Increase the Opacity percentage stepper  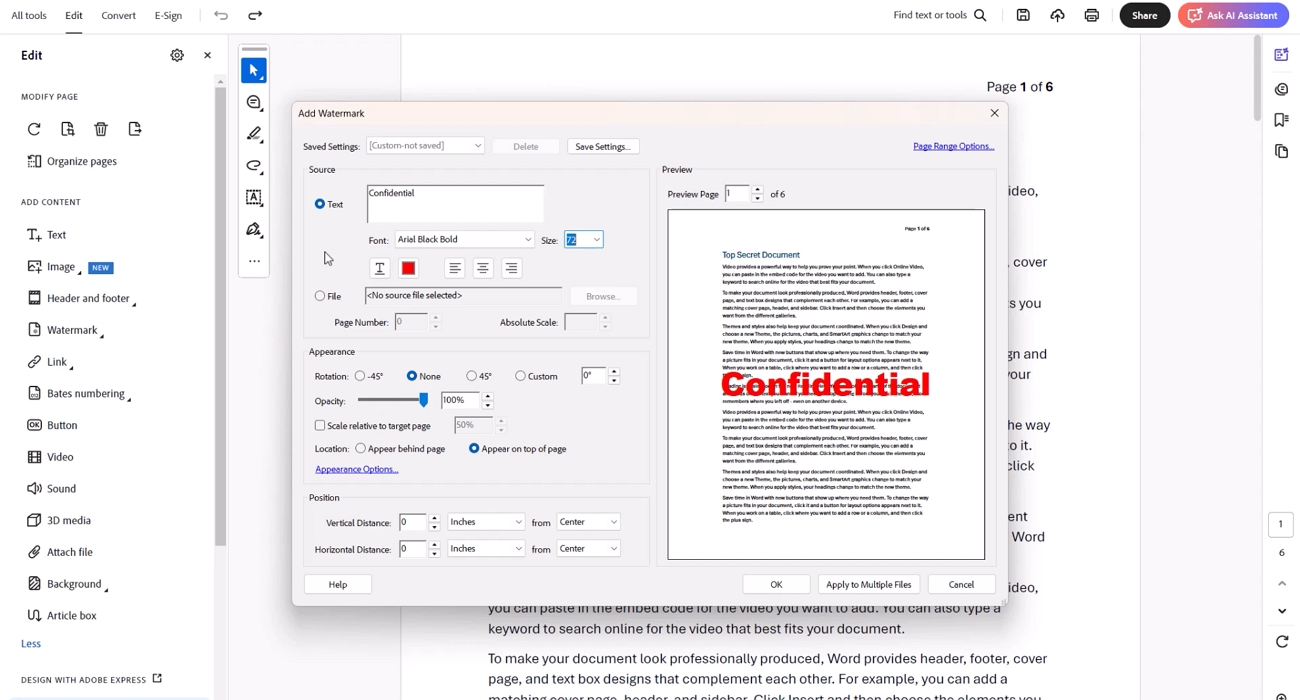[488, 396]
